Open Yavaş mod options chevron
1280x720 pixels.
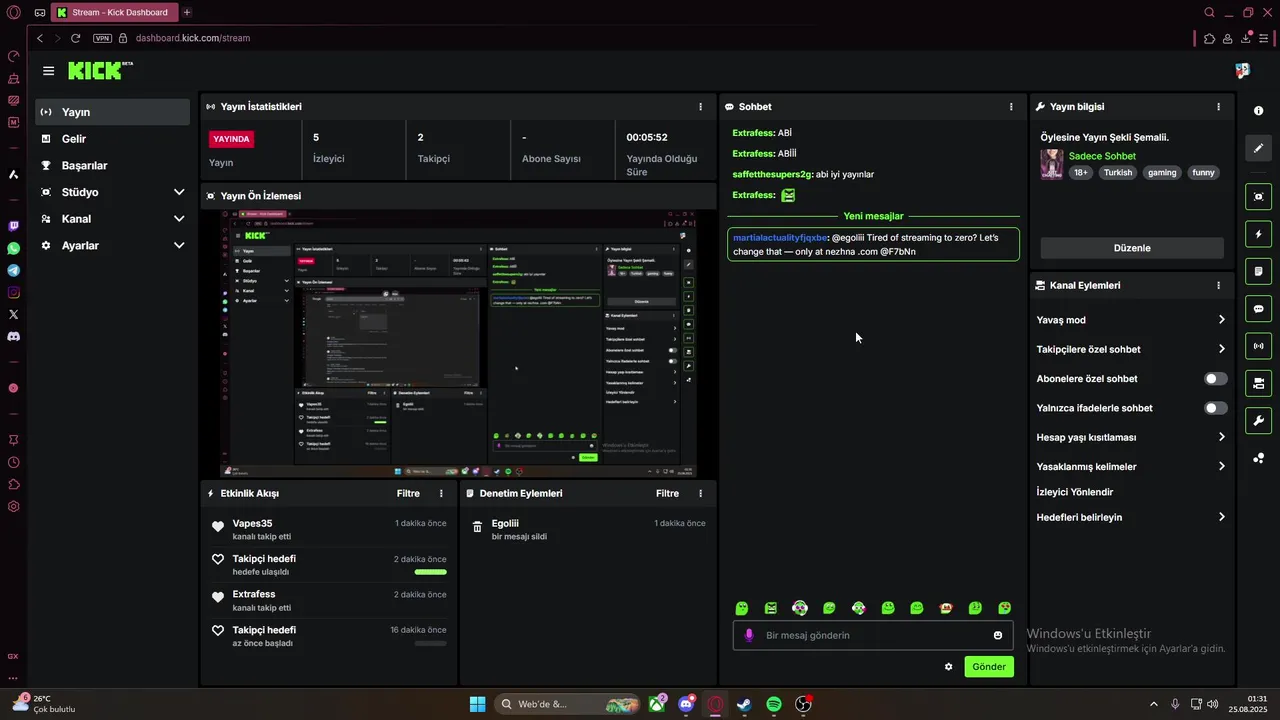tap(1221, 320)
